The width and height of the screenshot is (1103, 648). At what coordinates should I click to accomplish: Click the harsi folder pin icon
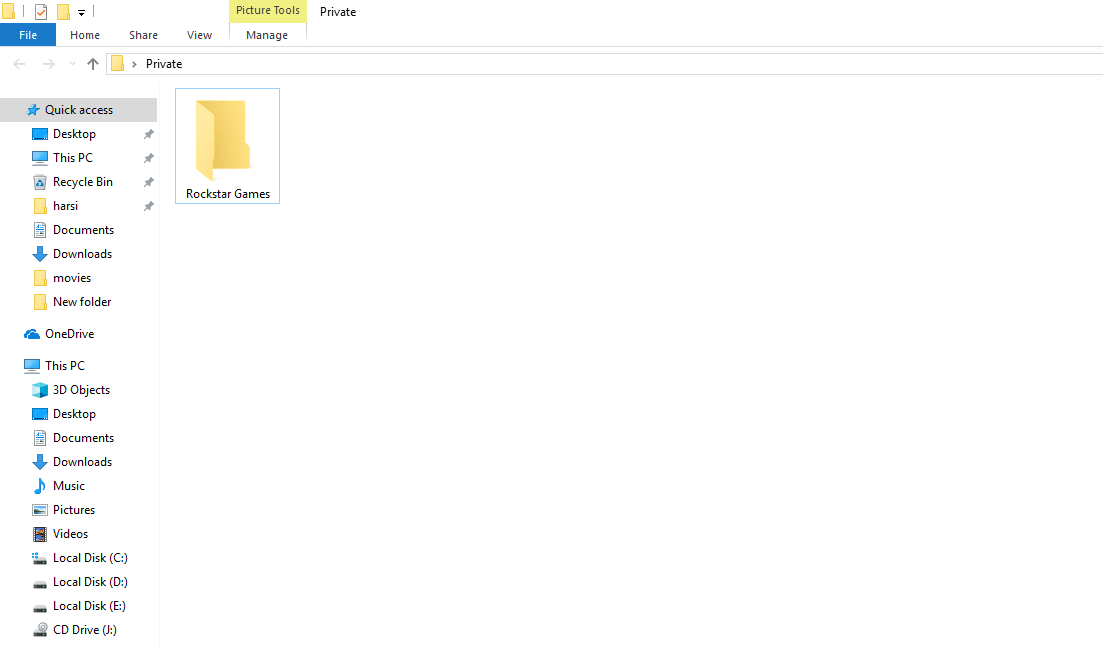tap(148, 205)
